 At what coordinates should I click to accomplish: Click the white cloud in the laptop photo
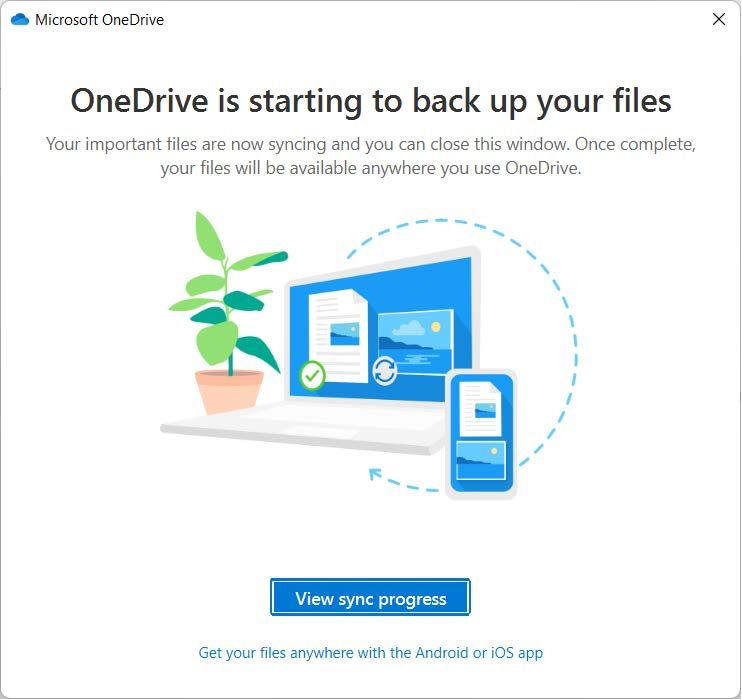pos(409,328)
